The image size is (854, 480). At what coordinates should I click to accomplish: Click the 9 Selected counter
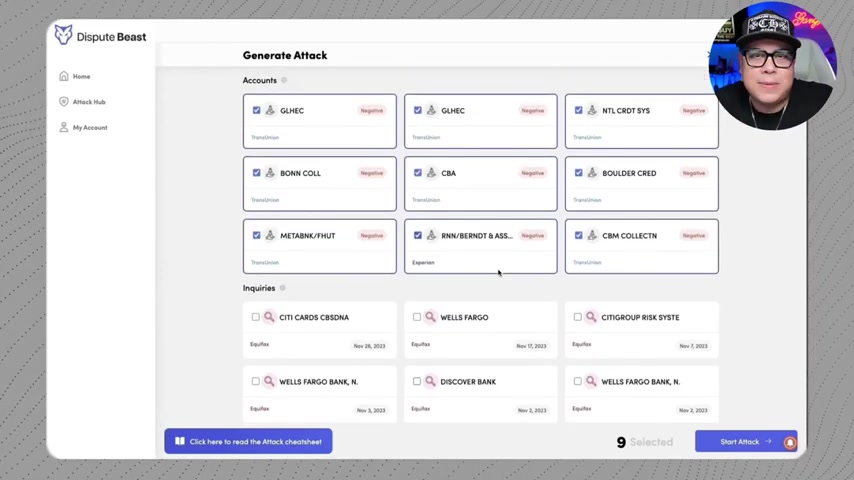pyautogui.click(x=645, y=442)
